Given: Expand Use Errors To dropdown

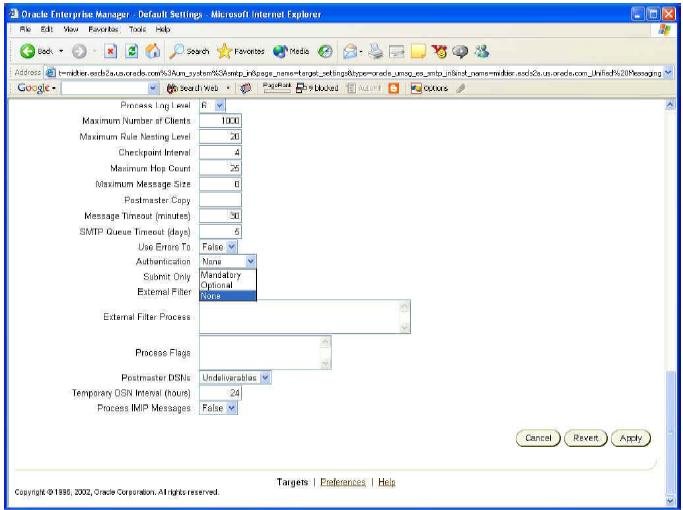Looking at the screenshot, I should [232, 247].
